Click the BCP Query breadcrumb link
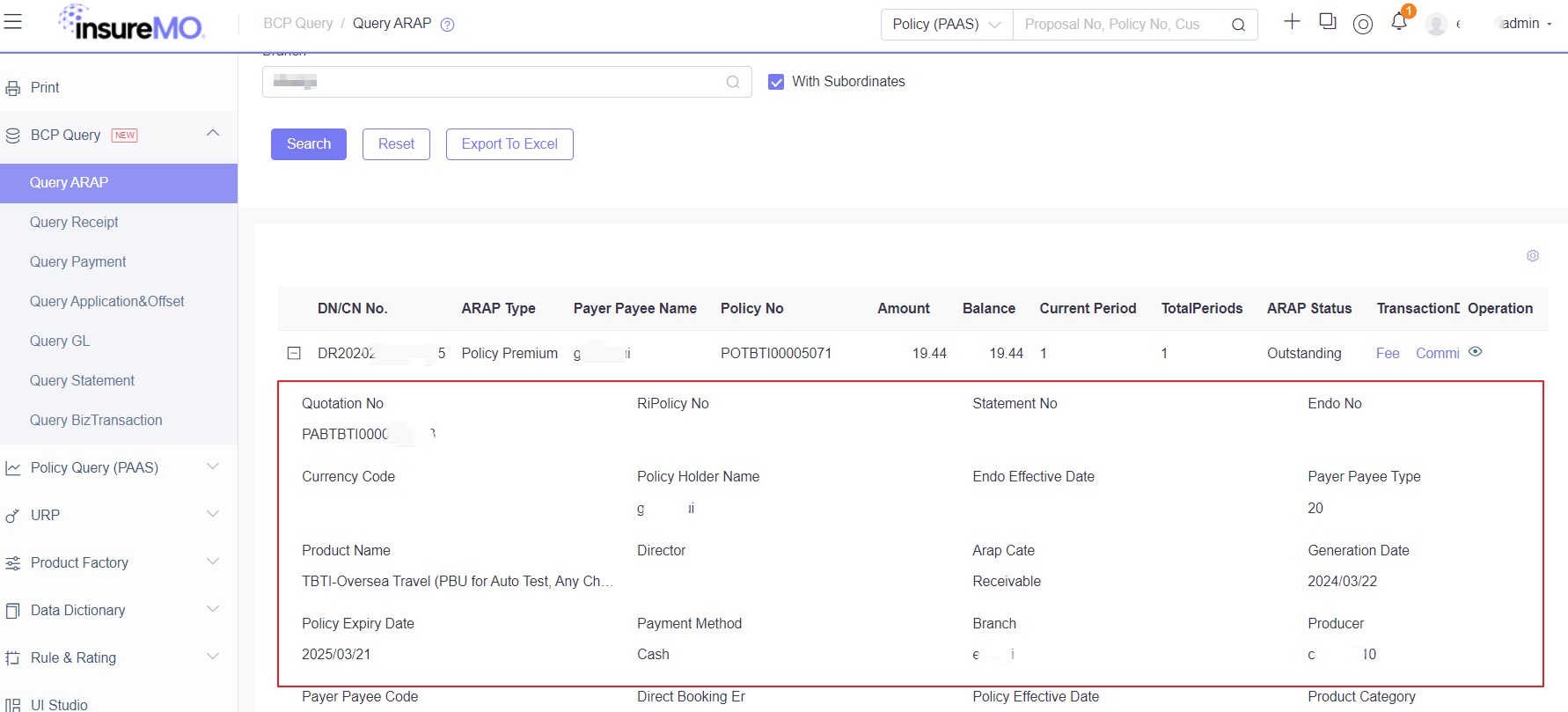Screen dimensions: 1568x712 click(x=298, y=24)
